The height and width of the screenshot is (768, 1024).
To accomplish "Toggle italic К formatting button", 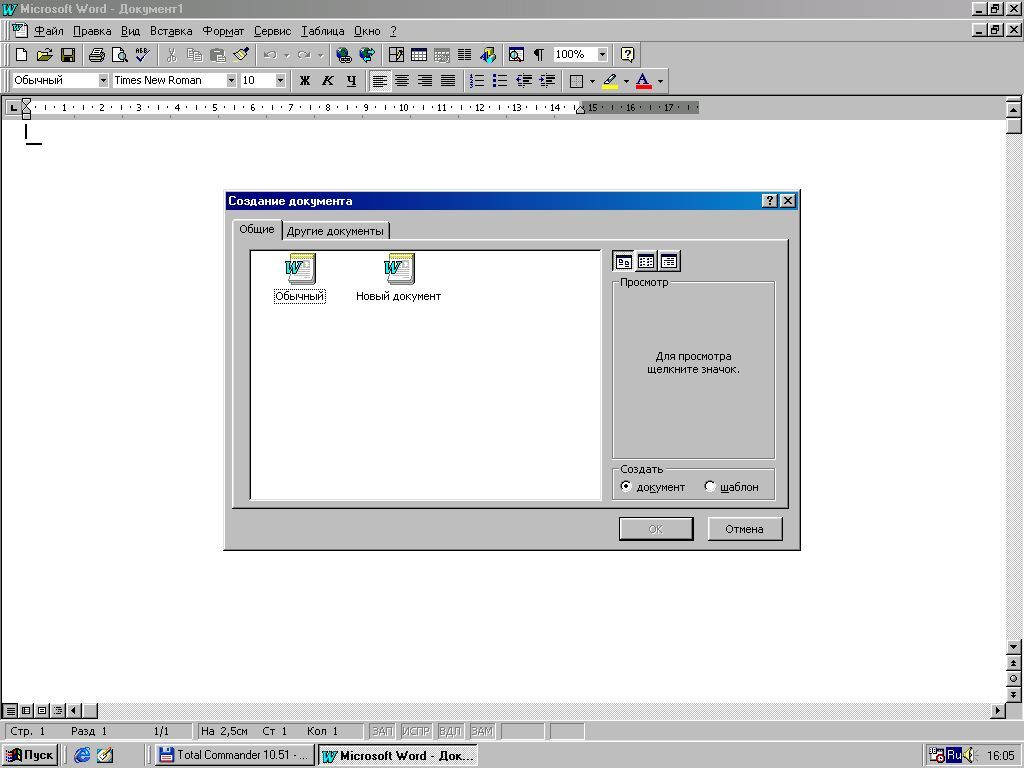I will tap(328, 80).
